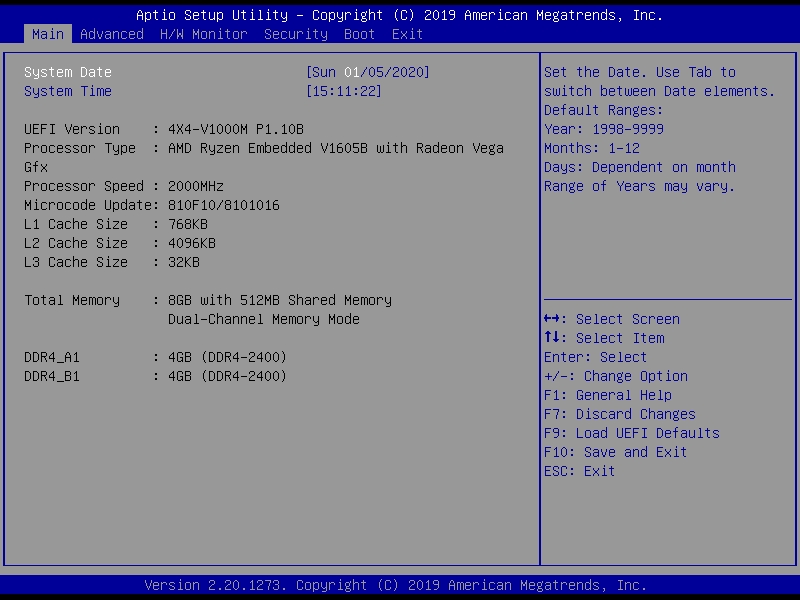Click the DDR4_B1 memory slot entry
The width and height of the screenshot is (800, 600).
156,376
